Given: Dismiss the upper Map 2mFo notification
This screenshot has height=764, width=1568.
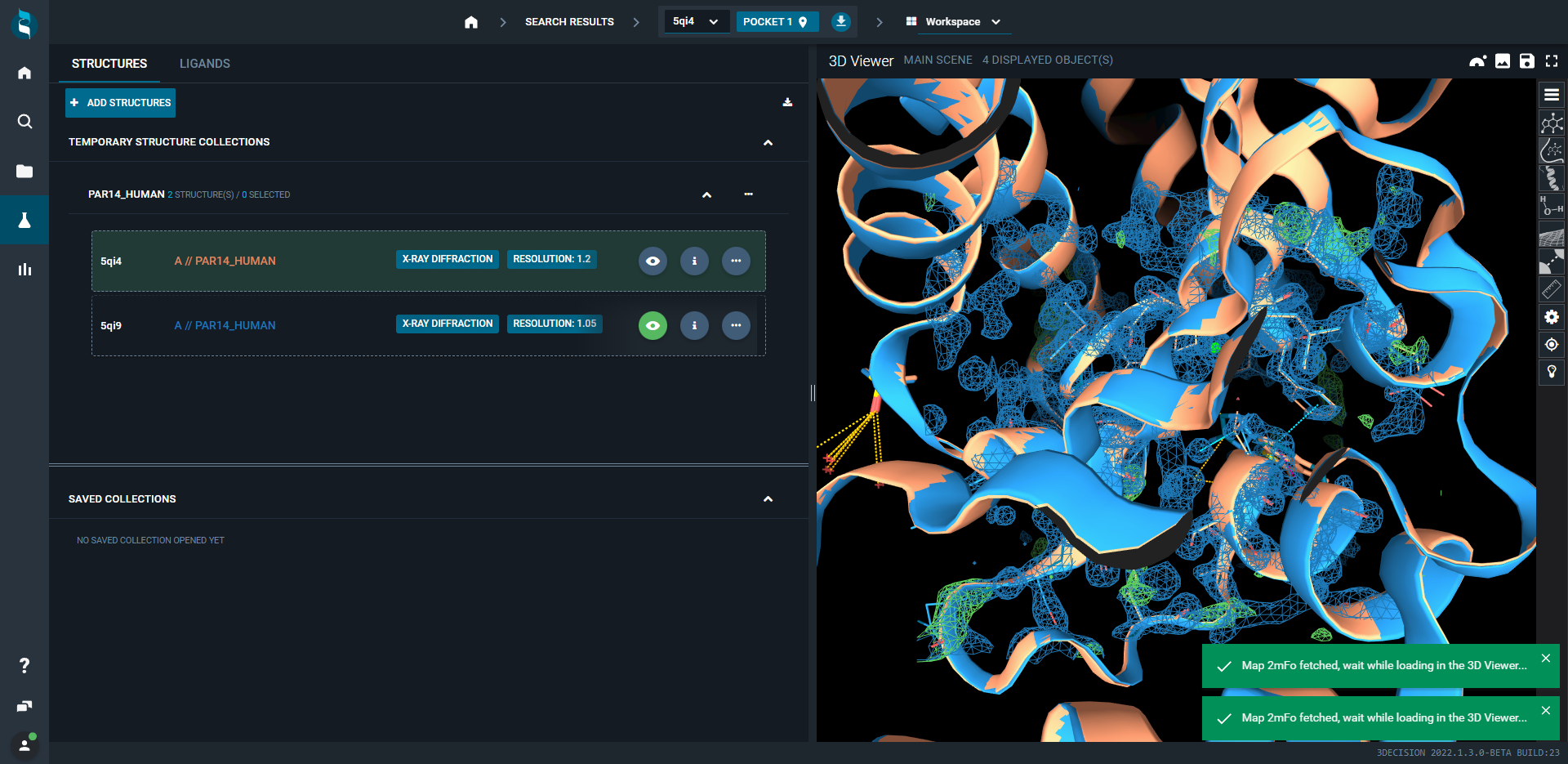Looking at the screenshot, I should [1545, 659].
